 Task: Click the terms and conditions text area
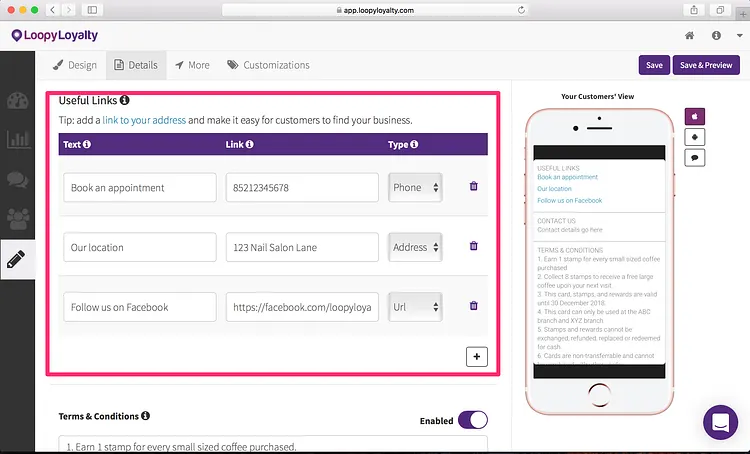point(273,444)
